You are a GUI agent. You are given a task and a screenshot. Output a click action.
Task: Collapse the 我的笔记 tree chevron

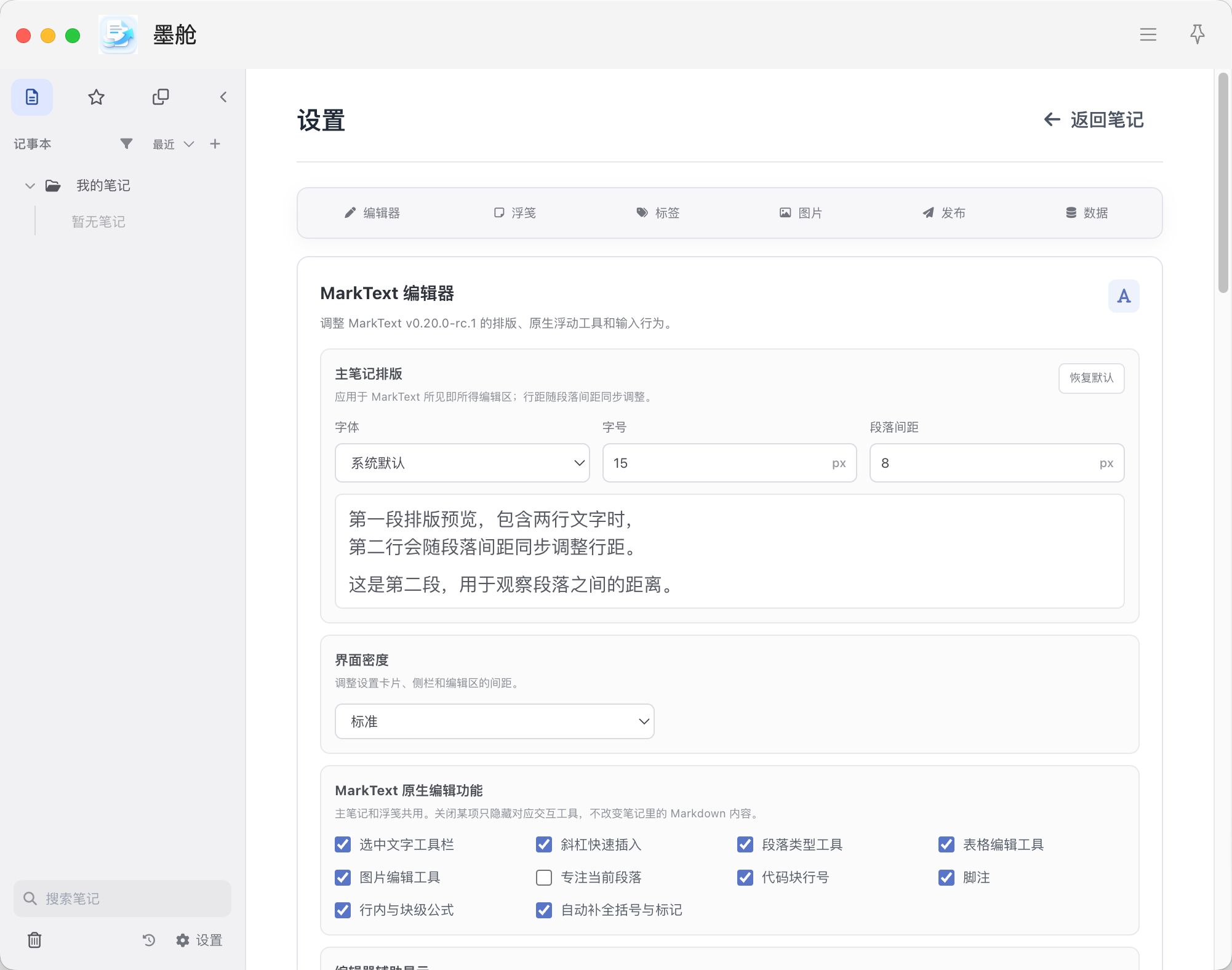(x=30, y=185)
